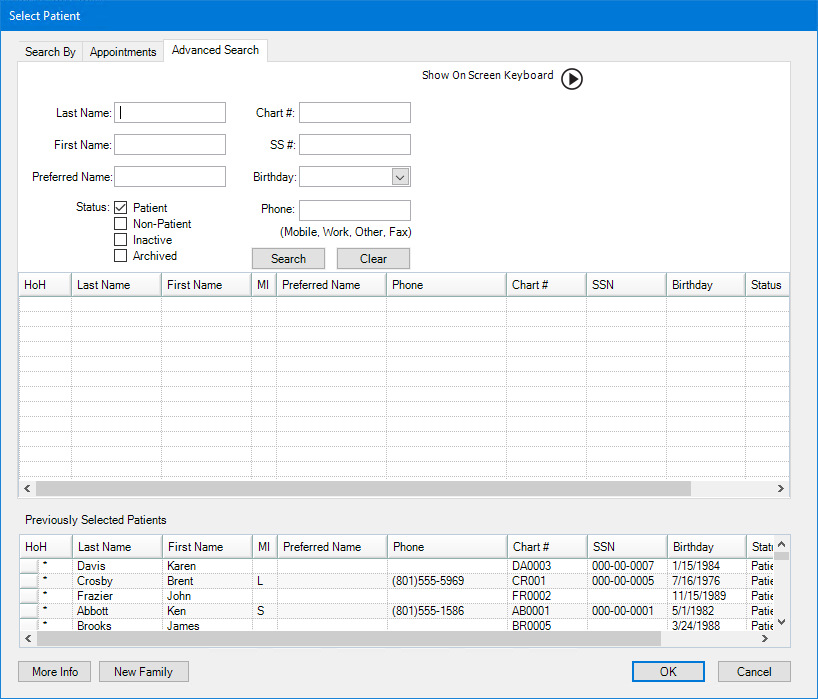The image size is (818, 699).
Task: Check the Inactive status checkbox
Action: click(x=120, y=239)
